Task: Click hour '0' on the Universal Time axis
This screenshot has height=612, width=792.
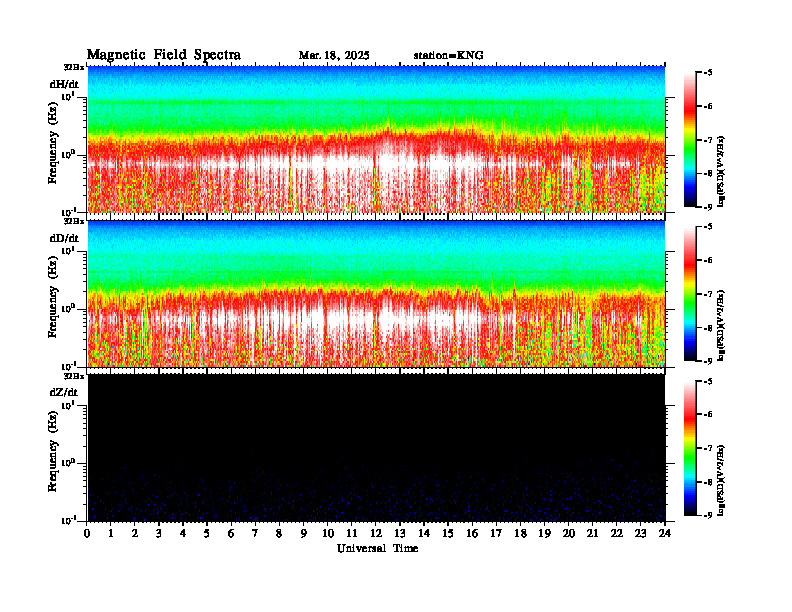Action: (x=87, y=533)
